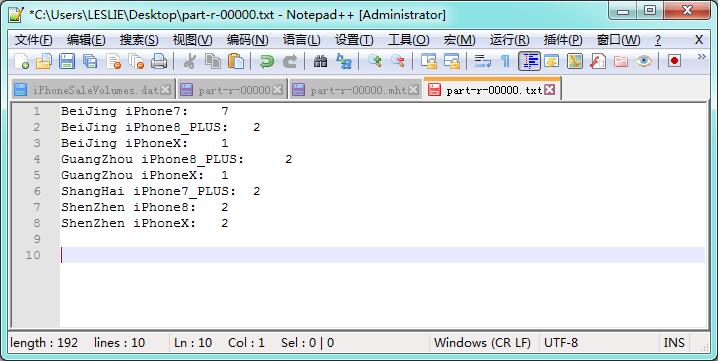This screenshot has height=361, width=718.
Task: Open the 插件(P) menu
Action: 563,40
